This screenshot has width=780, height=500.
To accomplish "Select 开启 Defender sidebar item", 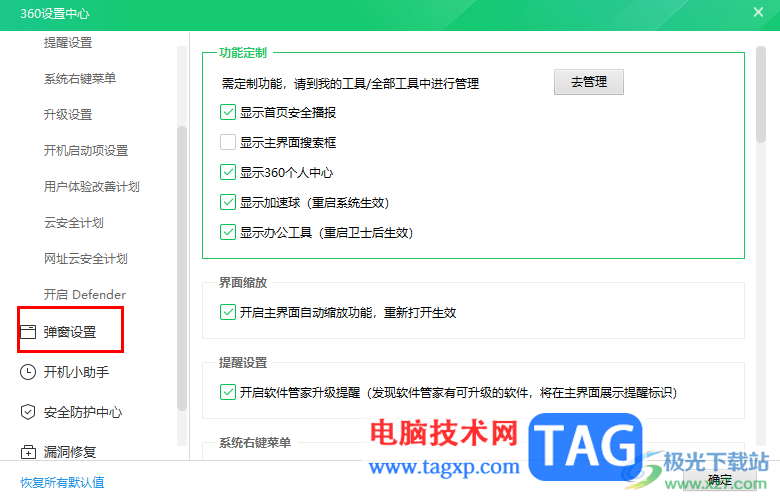I will (x=85, y=295).
